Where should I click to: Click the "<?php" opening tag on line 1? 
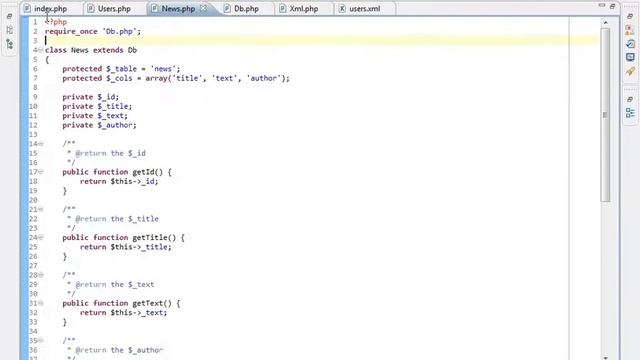click(x=56, y=22)
